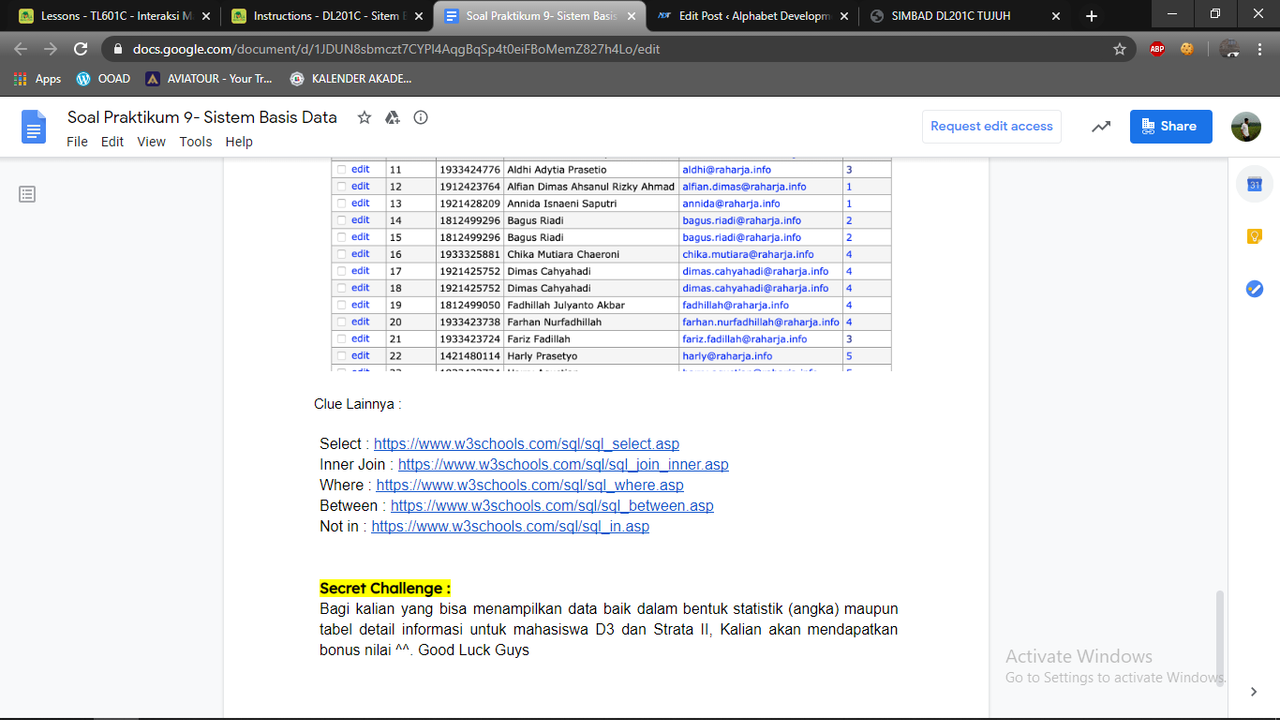
Task: Open the OOAD bookmark
Action: [x=104, y=78]
